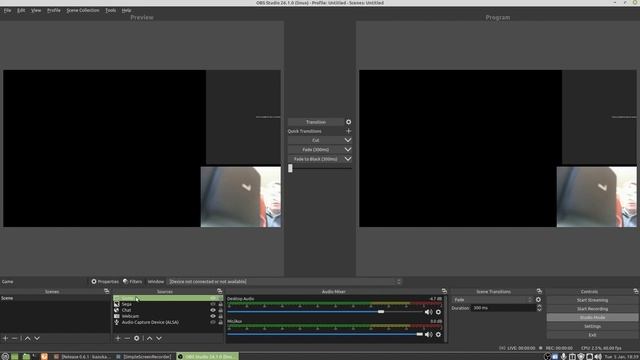Mute Desktop Audio with speaker icon

pos(428,312)
